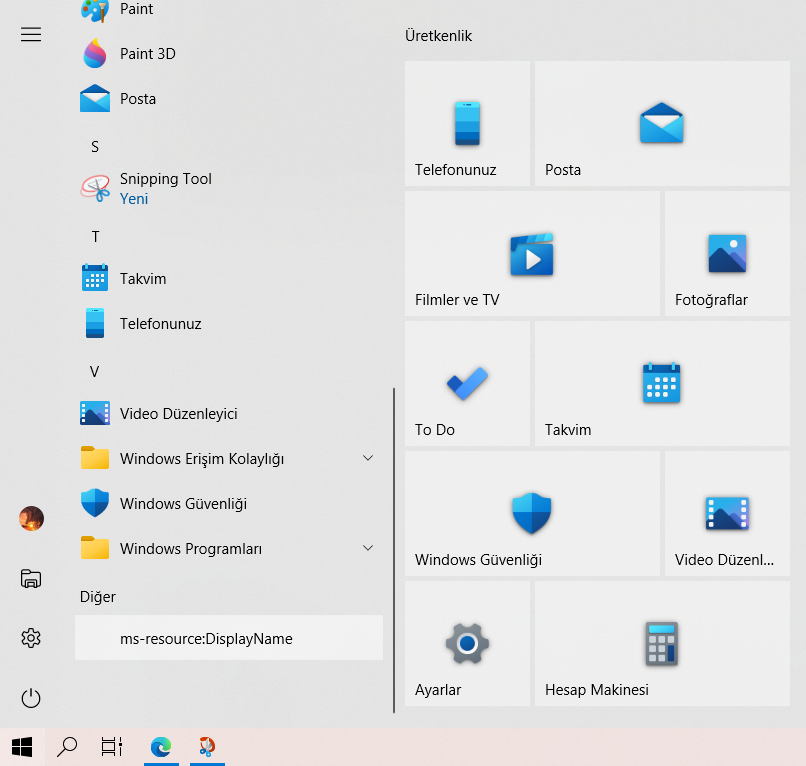This screenshot has width=806, height=766.
Task: Open the Filmler ve TV tile
Action: tap(532, 253)
